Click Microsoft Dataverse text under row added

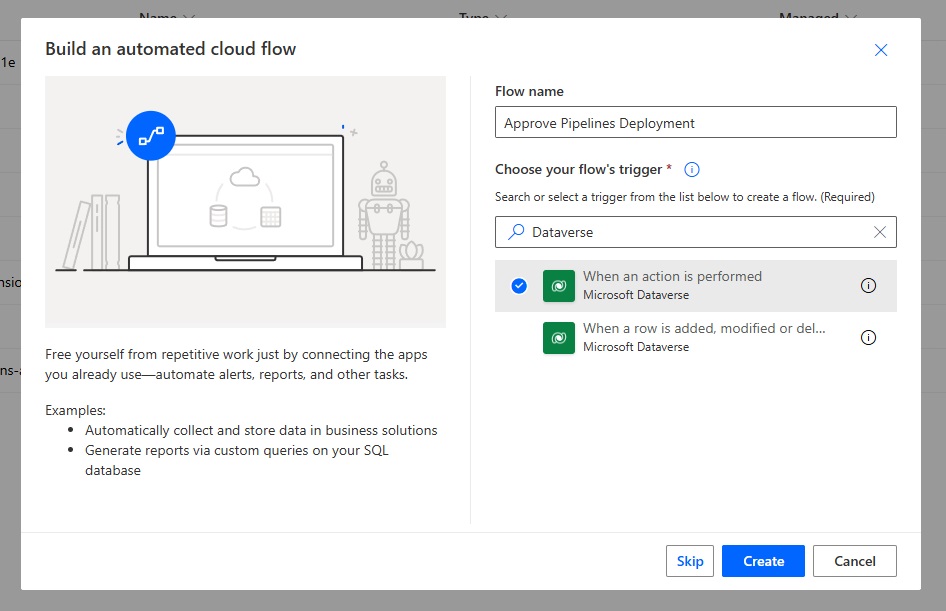(x=636, y=347)
